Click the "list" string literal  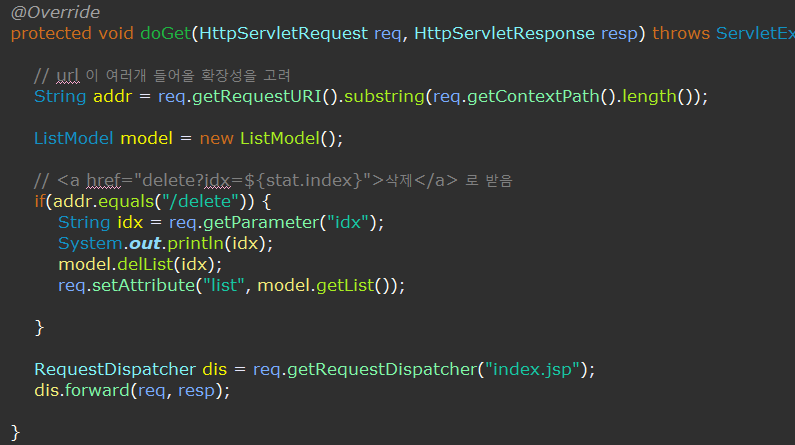click(224, 285)
